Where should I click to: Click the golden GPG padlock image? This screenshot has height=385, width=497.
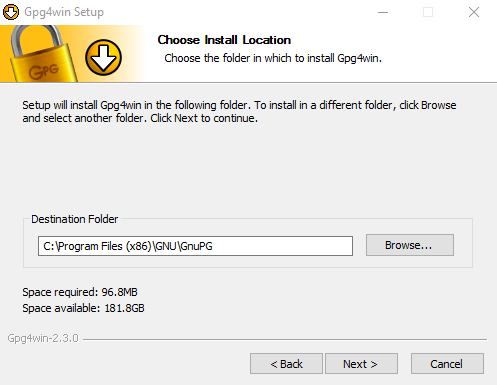coord(42,54)
